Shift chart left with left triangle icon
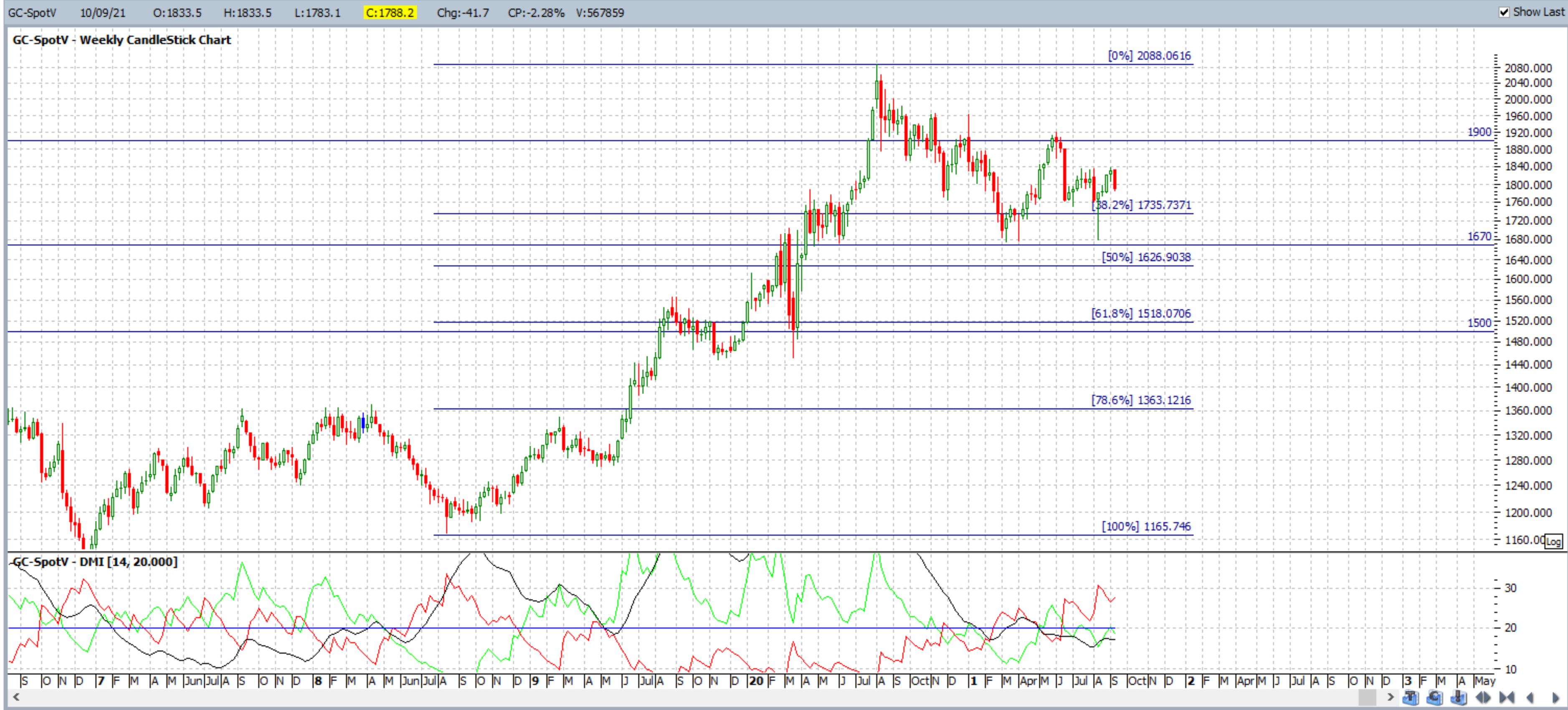 coord(1530,698)
